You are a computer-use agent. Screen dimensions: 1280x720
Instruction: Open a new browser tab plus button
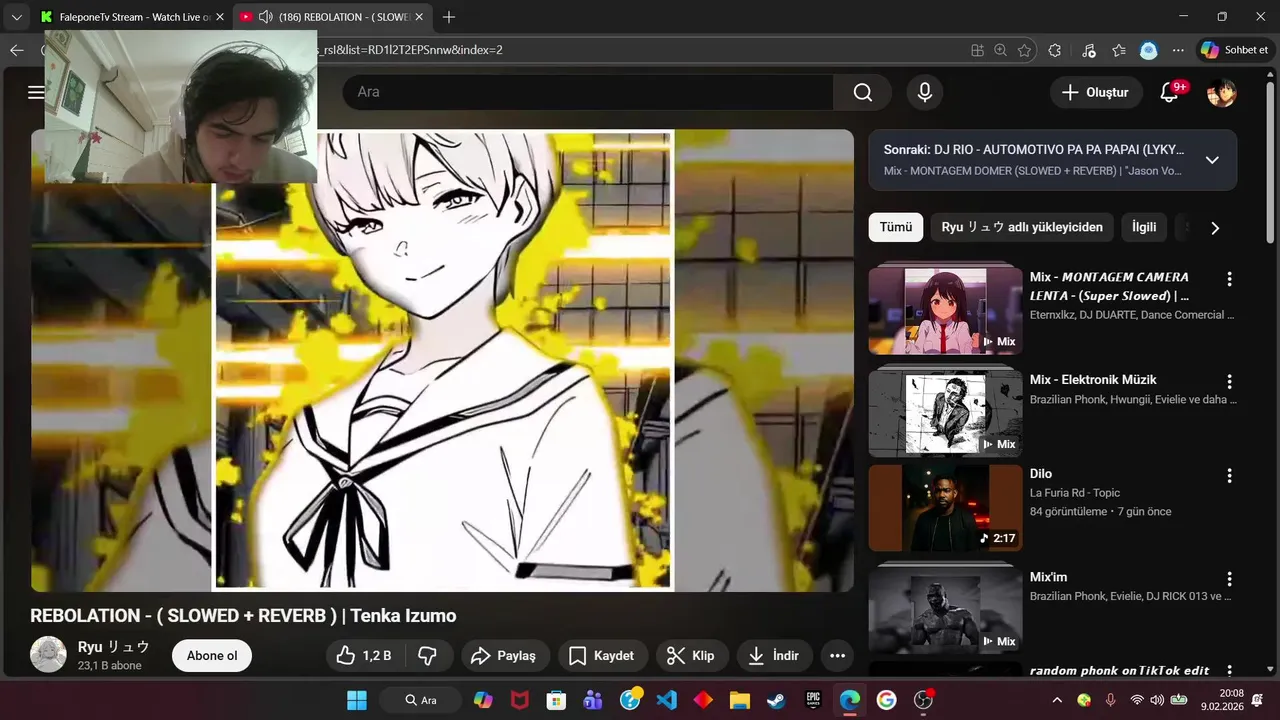[449, 17]
